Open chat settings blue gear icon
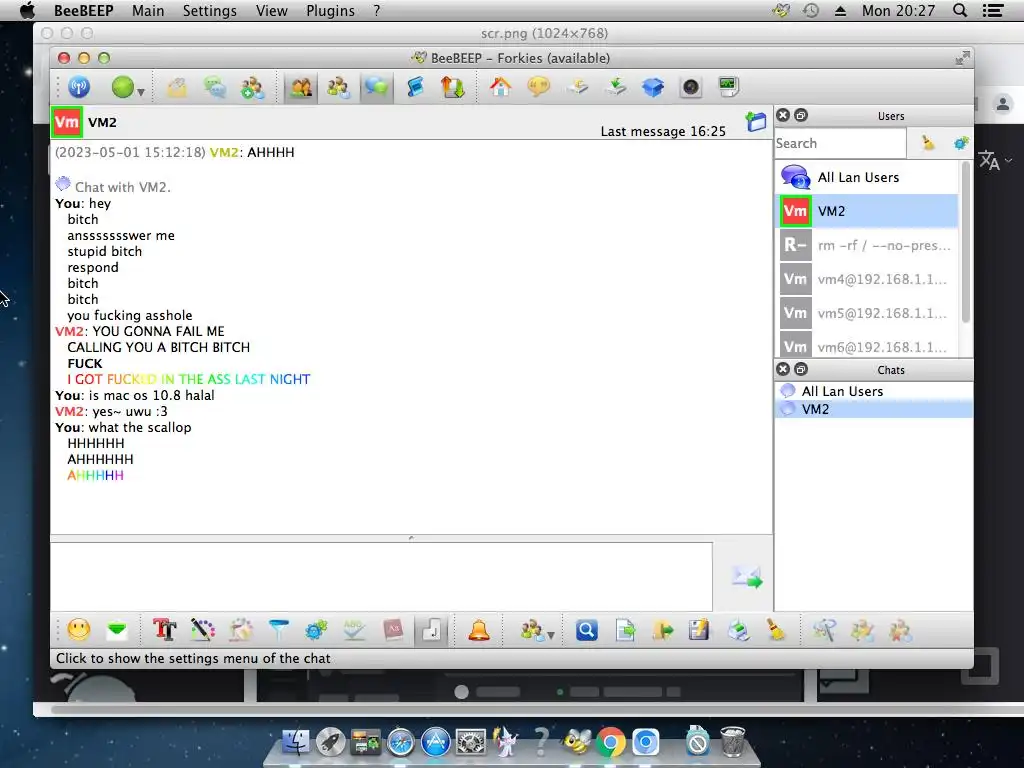Screen dimensions: 1024x768 tap(316, 630)
